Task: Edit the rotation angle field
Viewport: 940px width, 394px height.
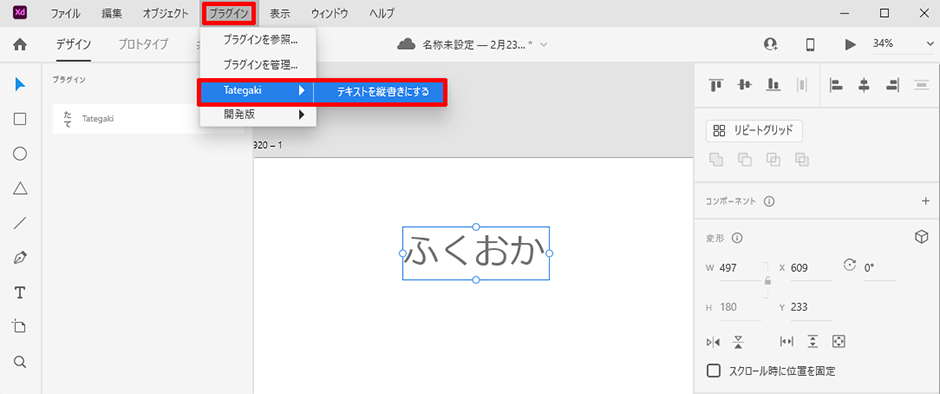Action: (x=879, y=268)
